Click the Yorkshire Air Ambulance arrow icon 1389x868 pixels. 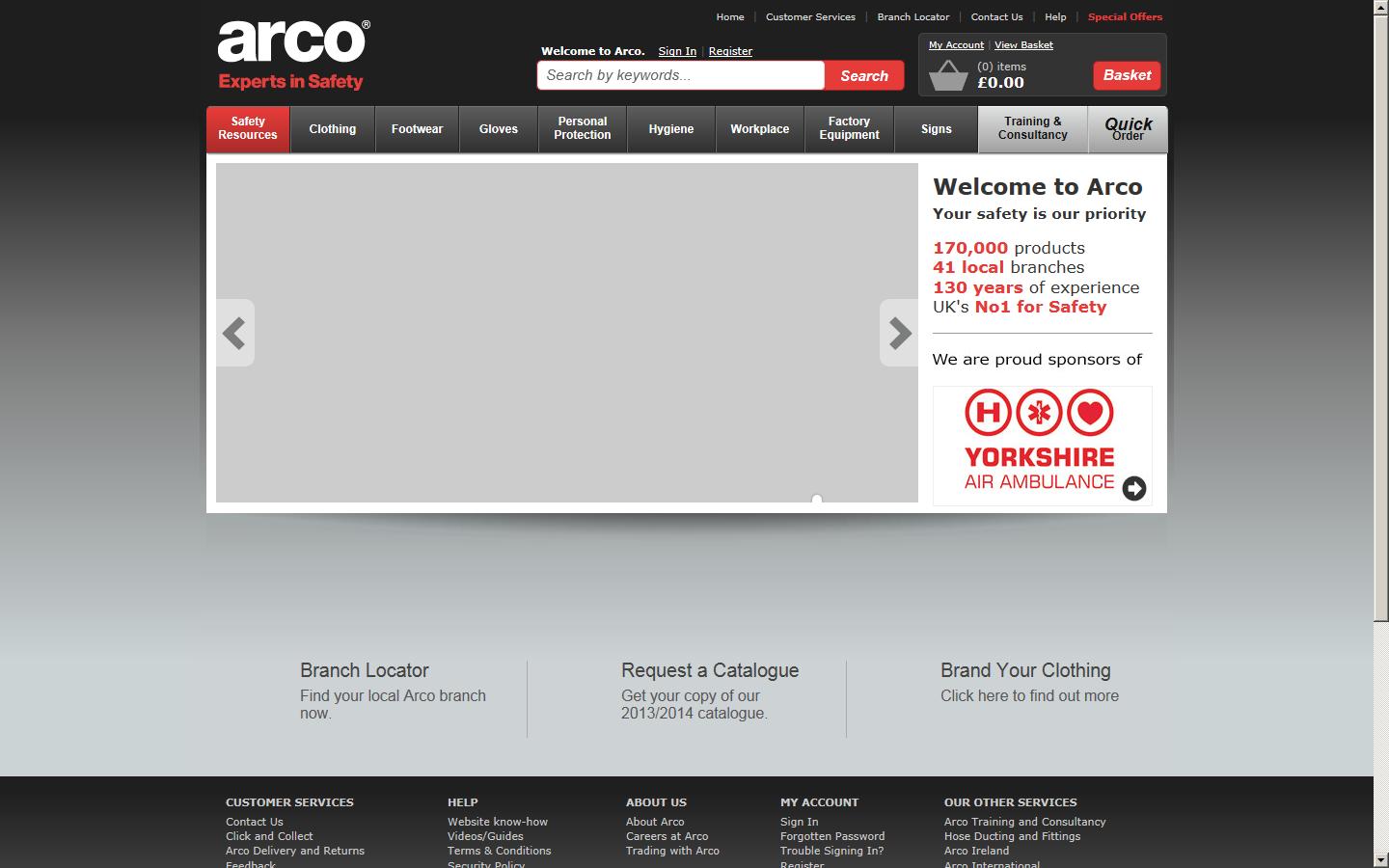coord(1134,488)
